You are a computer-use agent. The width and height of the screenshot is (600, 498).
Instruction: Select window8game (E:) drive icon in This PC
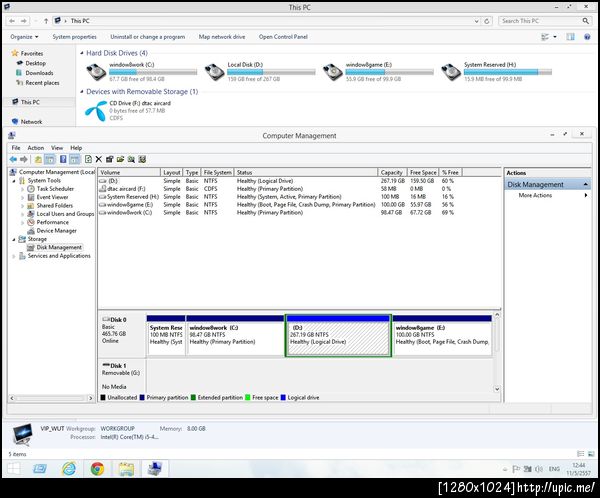point(333,72)
